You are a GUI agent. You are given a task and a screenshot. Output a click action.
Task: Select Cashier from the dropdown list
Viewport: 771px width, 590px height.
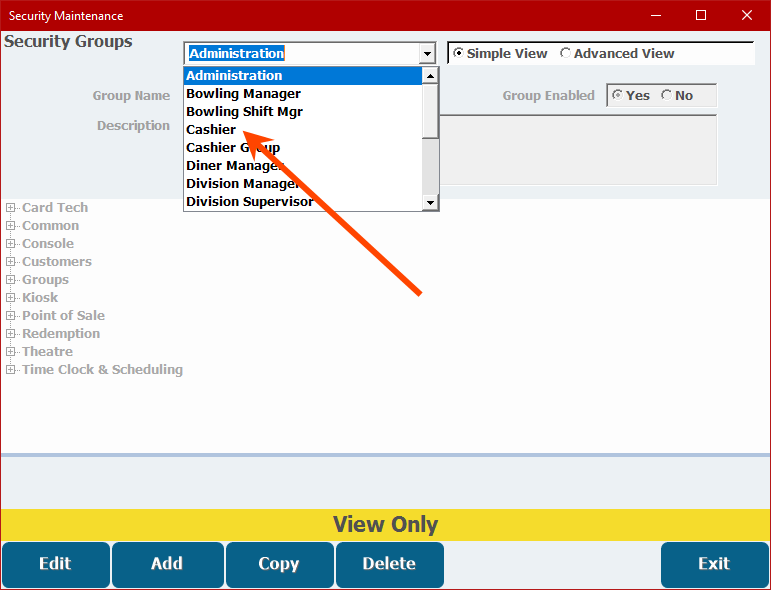[x=211, y=130]
